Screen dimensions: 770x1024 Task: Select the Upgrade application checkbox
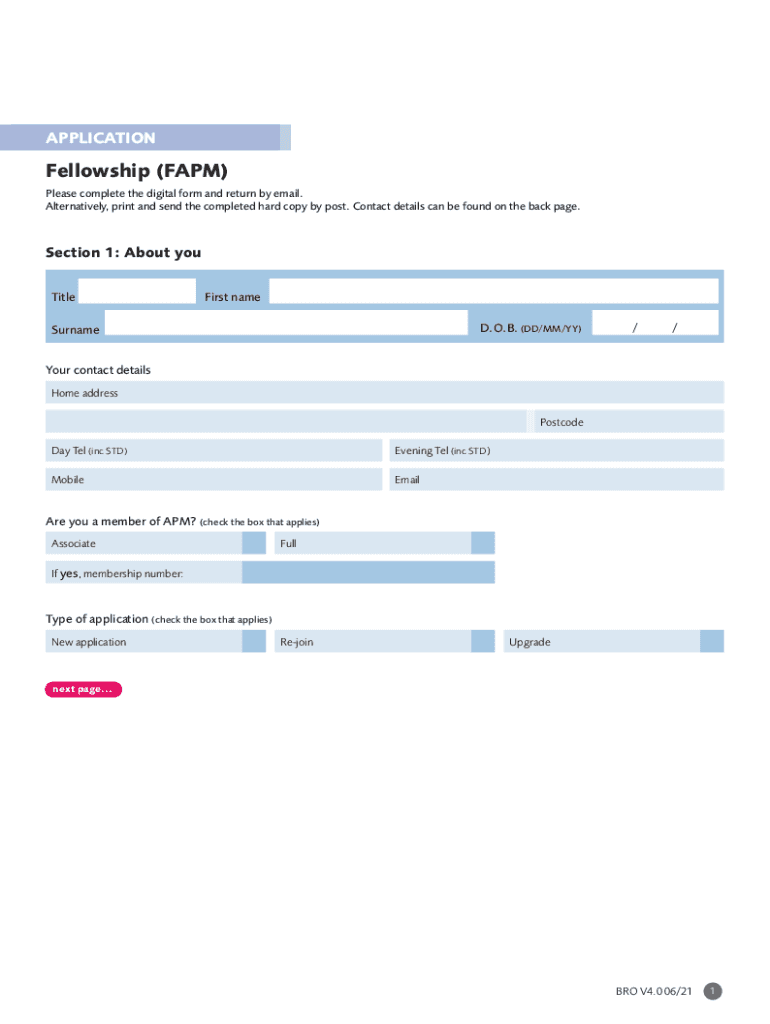point(712,641)
